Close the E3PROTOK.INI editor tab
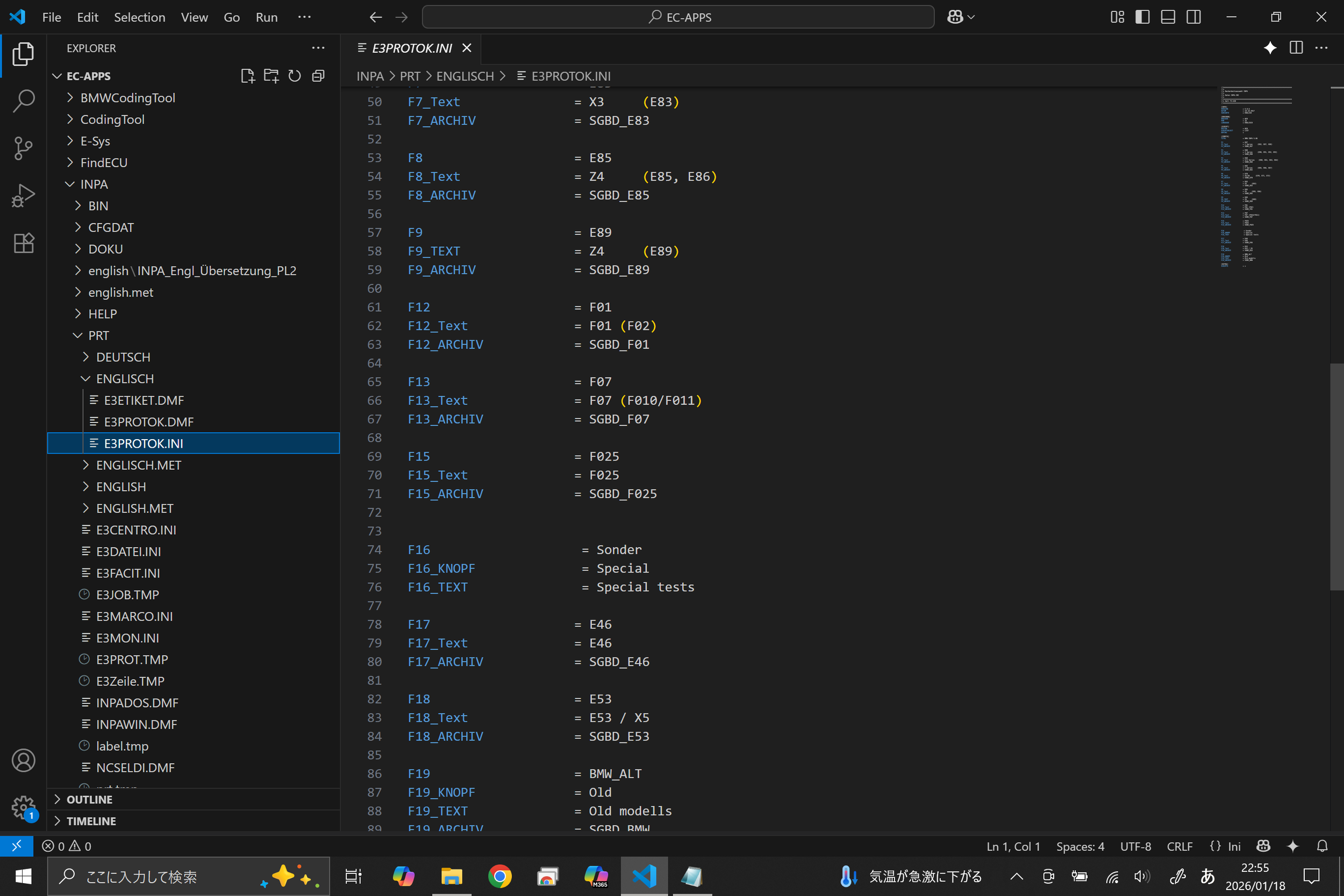 coord(467,48)
